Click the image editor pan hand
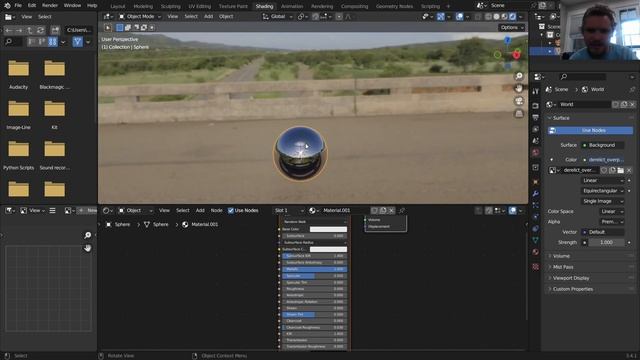This screenshot has width=640, height=360. tap(87, 248)
